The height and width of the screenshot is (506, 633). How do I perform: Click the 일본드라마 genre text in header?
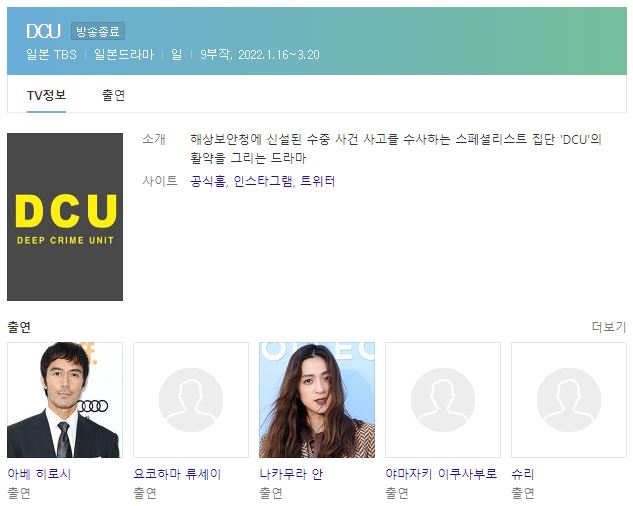pos(124,55)
